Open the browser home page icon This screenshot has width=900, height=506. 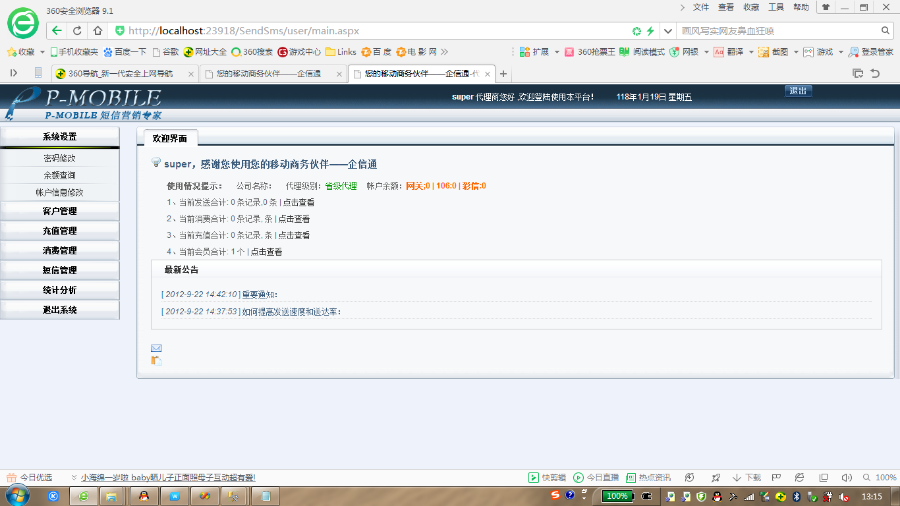coord(98,30)
